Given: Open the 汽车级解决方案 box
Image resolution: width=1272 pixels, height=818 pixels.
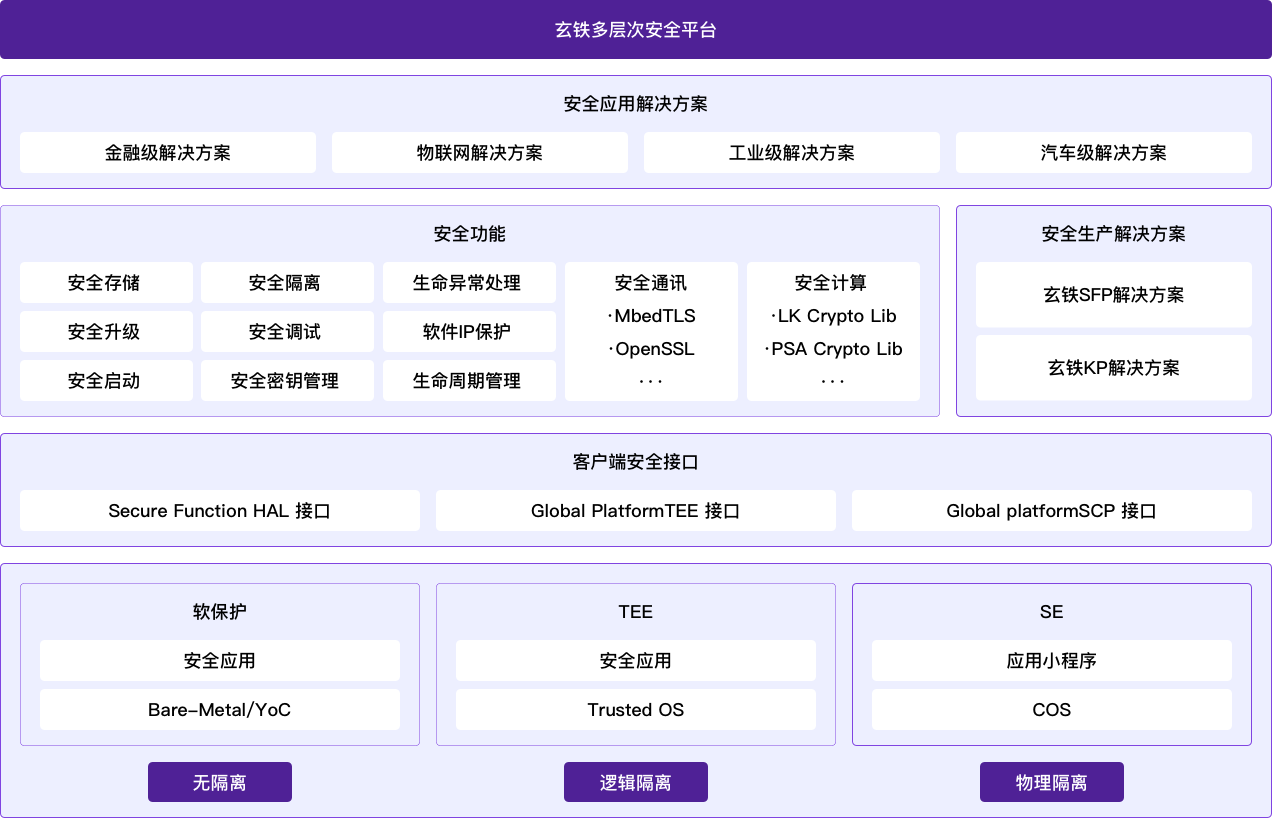Looking at the screenshot, I should click(x=1104, y=153).
